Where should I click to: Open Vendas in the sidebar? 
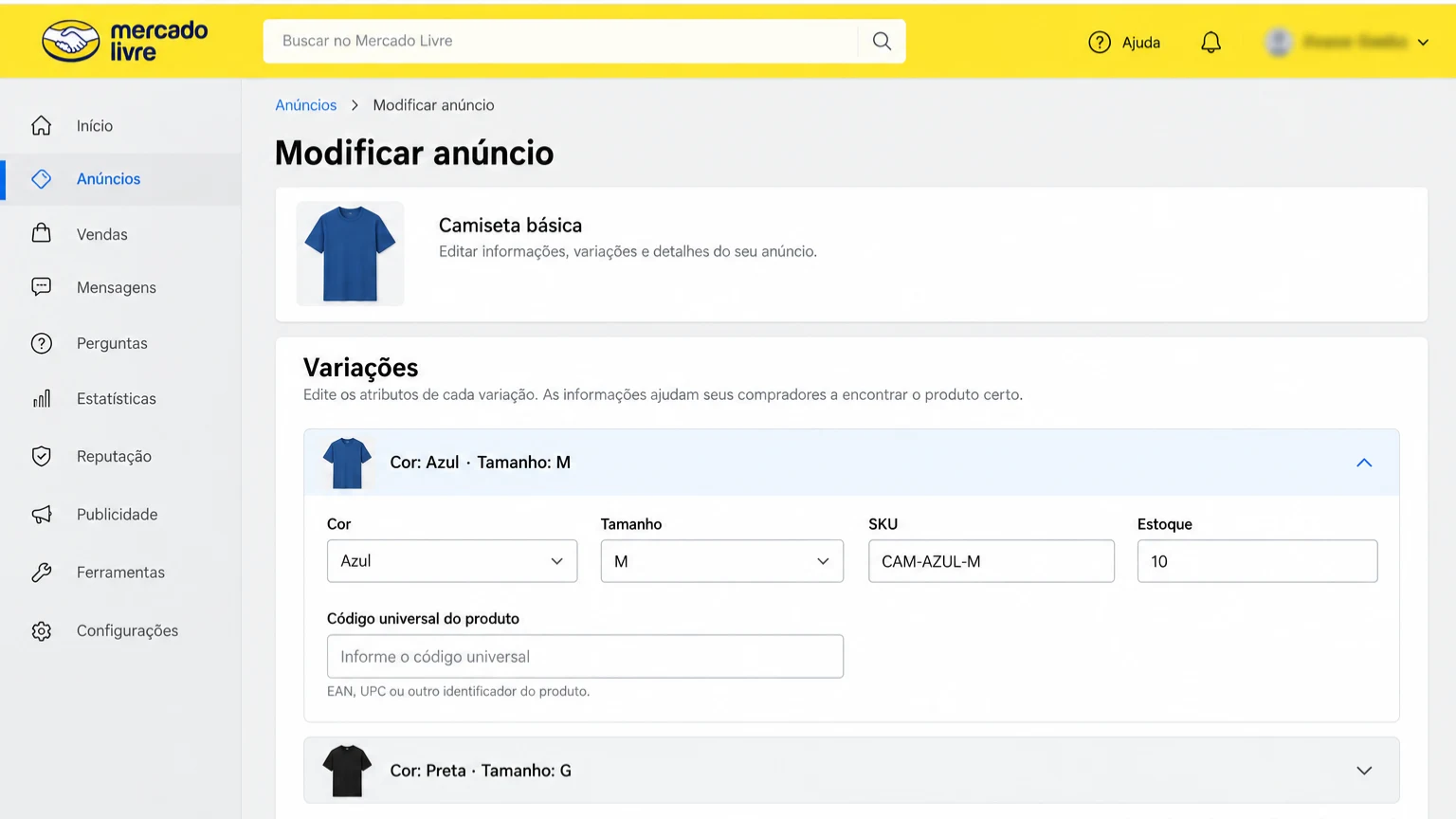tap(102, 234)
